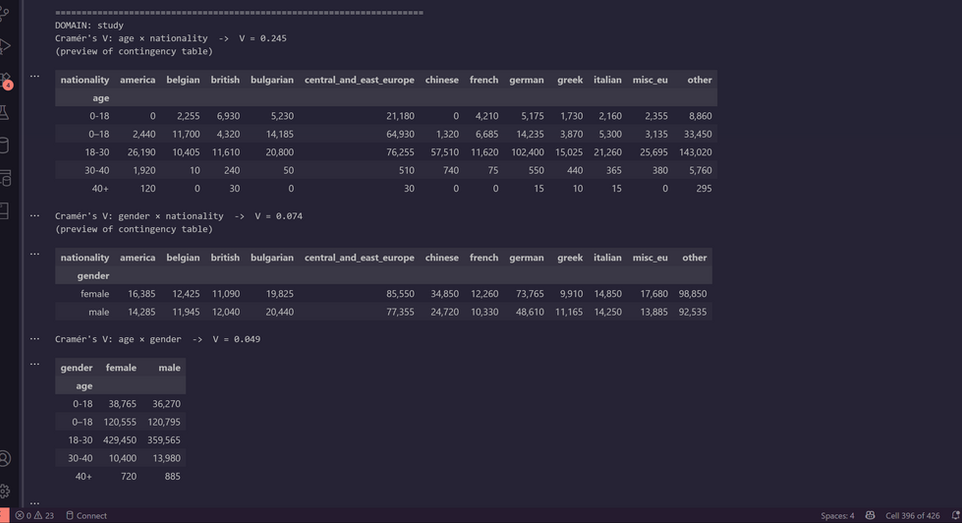Screen dimensions: 962x523
Task: Select the cell value 85,550
Action: (x=400, y=294)
